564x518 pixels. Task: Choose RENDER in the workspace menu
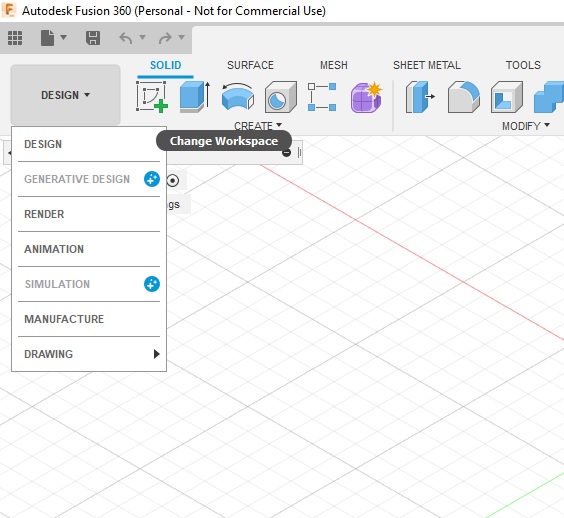89,214
